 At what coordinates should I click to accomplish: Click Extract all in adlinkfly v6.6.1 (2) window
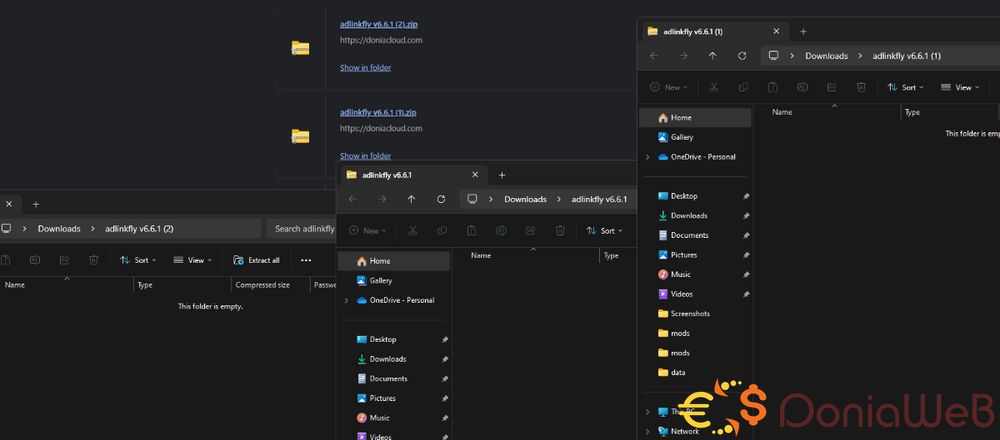(256, 260)
